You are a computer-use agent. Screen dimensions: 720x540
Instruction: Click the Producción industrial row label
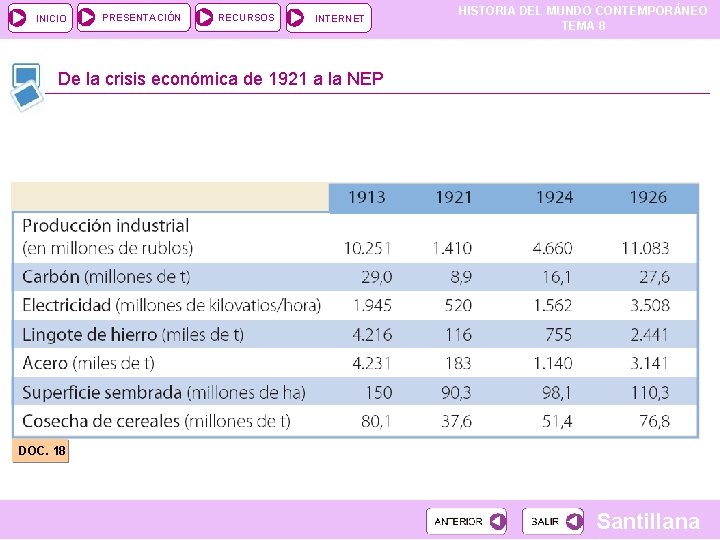click(x=107, y=237)
